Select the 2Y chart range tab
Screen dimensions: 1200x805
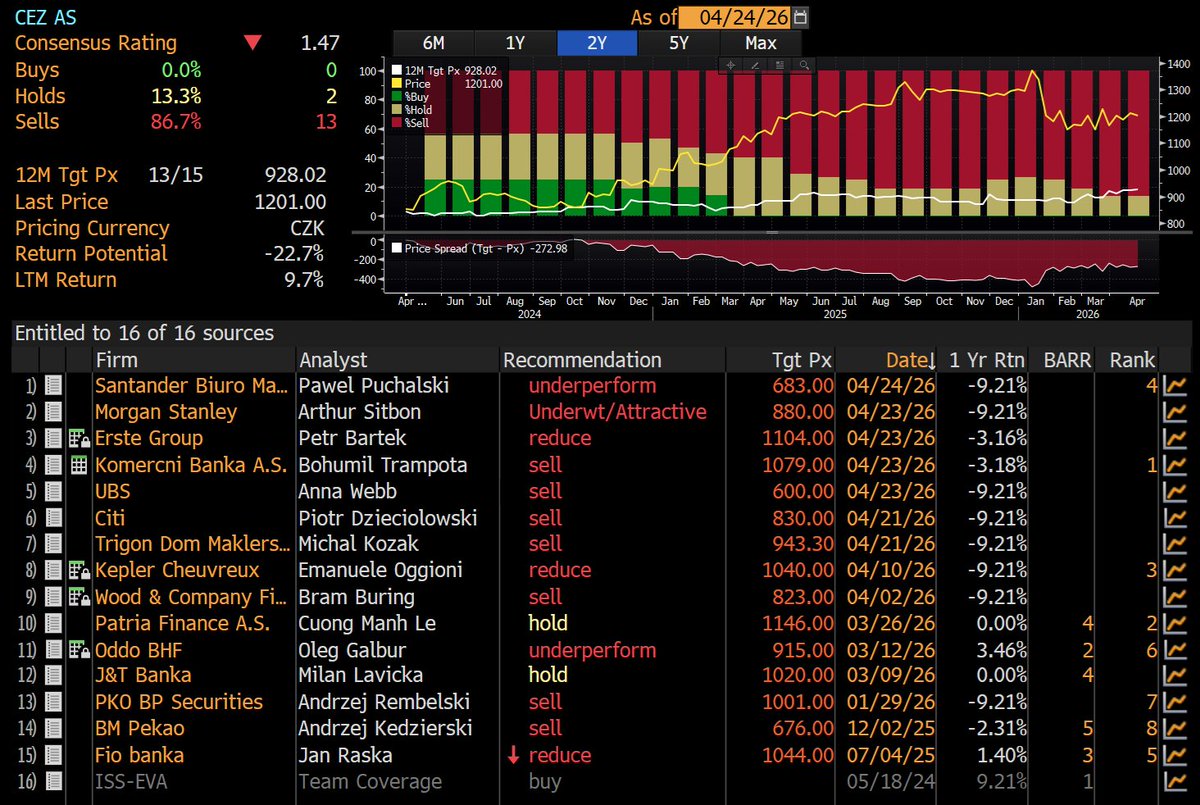point(597,43)
